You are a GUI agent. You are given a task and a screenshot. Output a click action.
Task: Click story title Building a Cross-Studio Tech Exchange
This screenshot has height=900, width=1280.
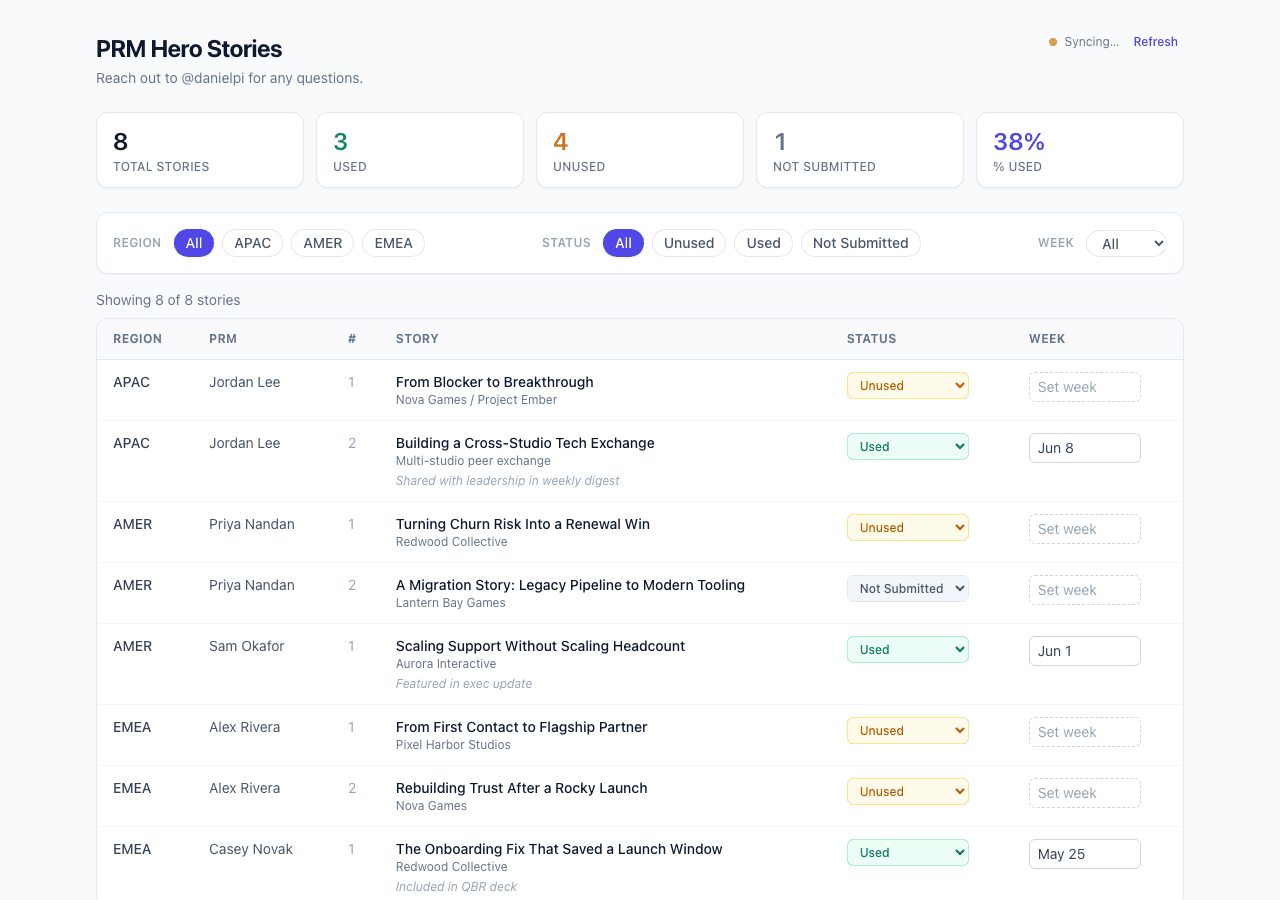pos(525,443)
